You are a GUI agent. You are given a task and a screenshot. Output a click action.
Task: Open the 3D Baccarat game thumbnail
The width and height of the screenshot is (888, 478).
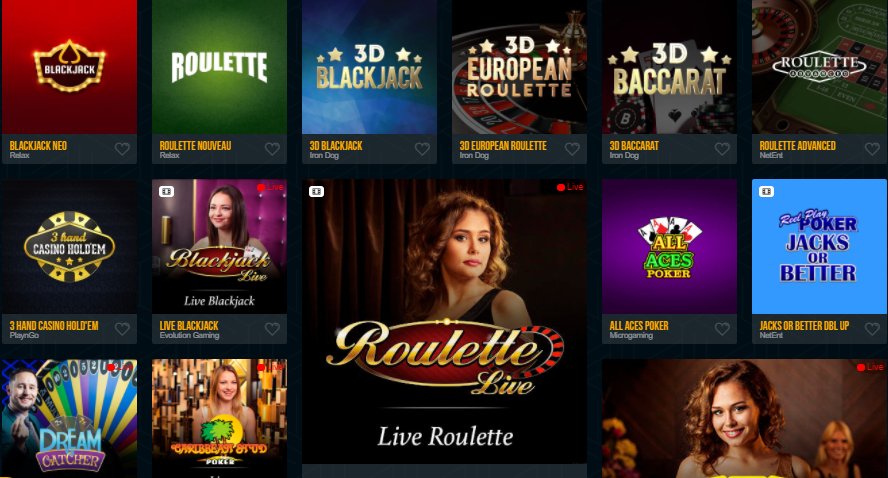pyautogui.click(x=669, y=67)
